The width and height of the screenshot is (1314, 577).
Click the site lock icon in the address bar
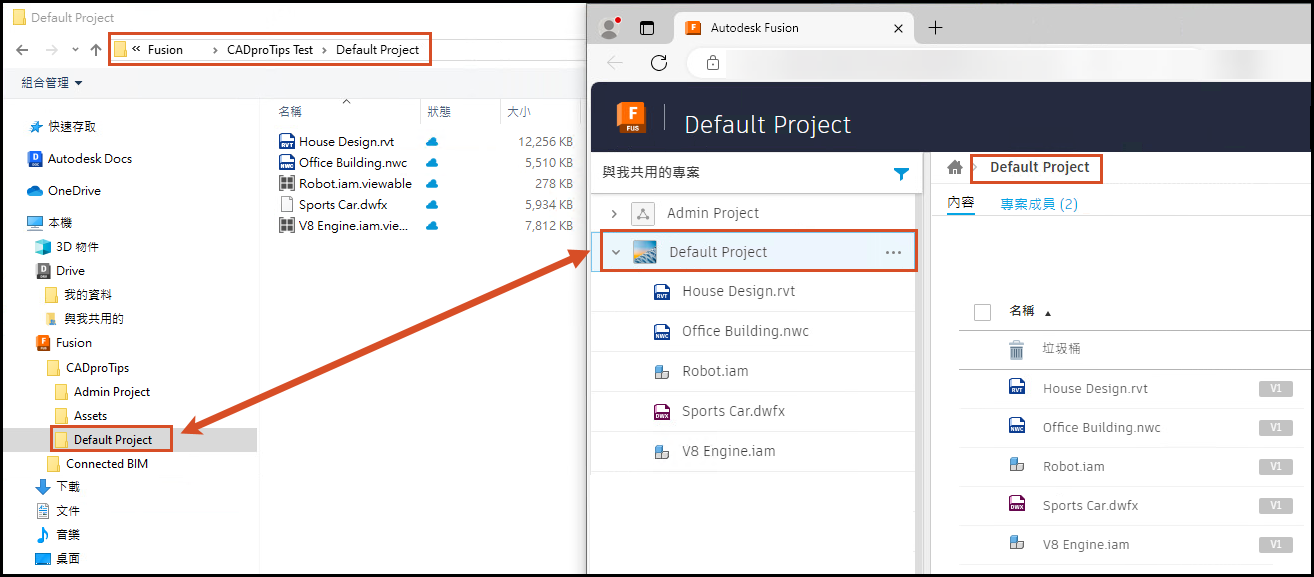713,62
